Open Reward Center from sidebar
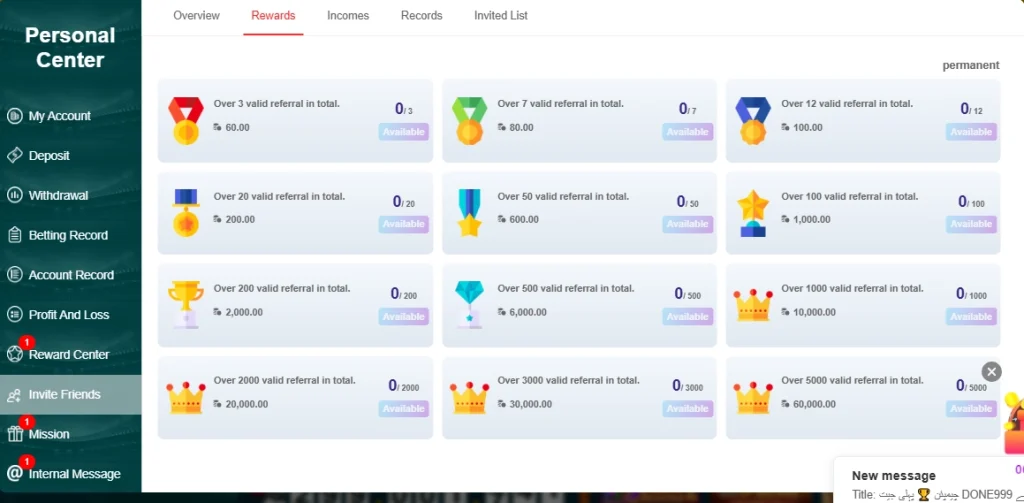 click(68, 355)
